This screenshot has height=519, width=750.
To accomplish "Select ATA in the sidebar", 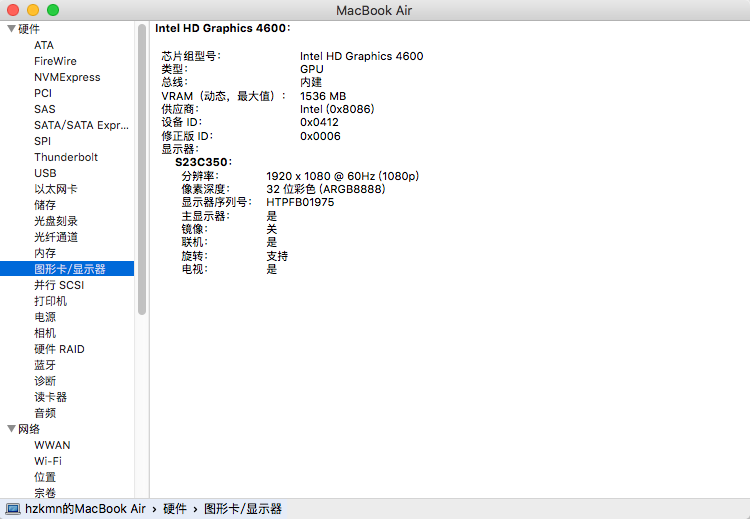I will (x=44, y=45).
